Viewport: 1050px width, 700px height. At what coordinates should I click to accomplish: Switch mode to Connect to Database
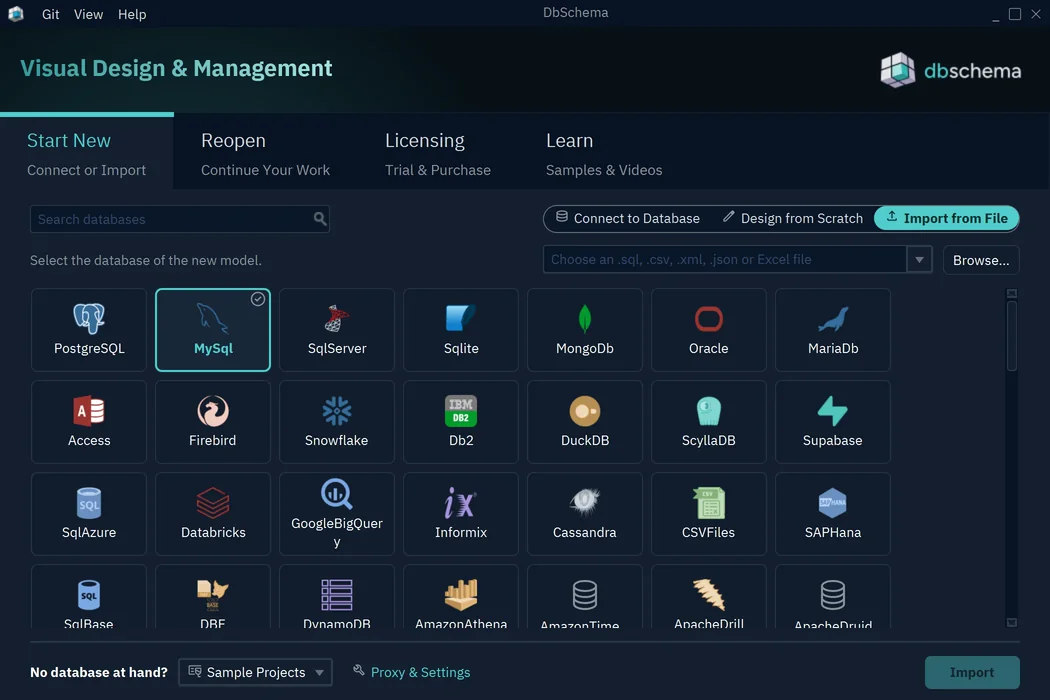click(628, 218)
